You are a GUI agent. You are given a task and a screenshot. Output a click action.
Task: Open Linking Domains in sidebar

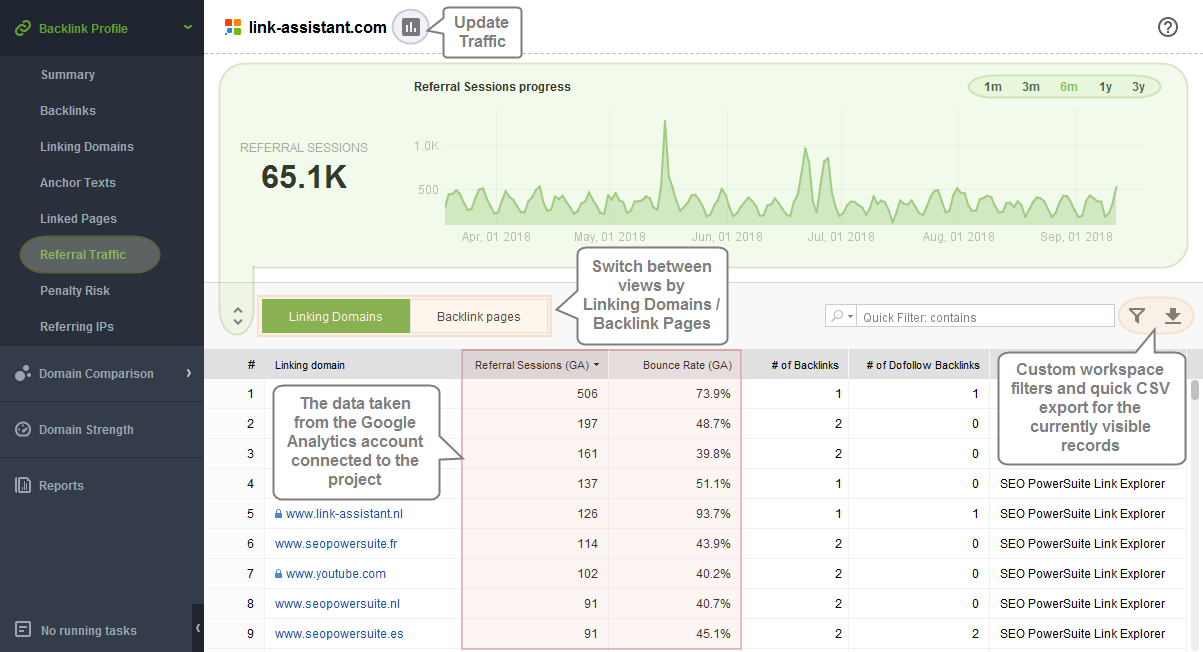87,147
